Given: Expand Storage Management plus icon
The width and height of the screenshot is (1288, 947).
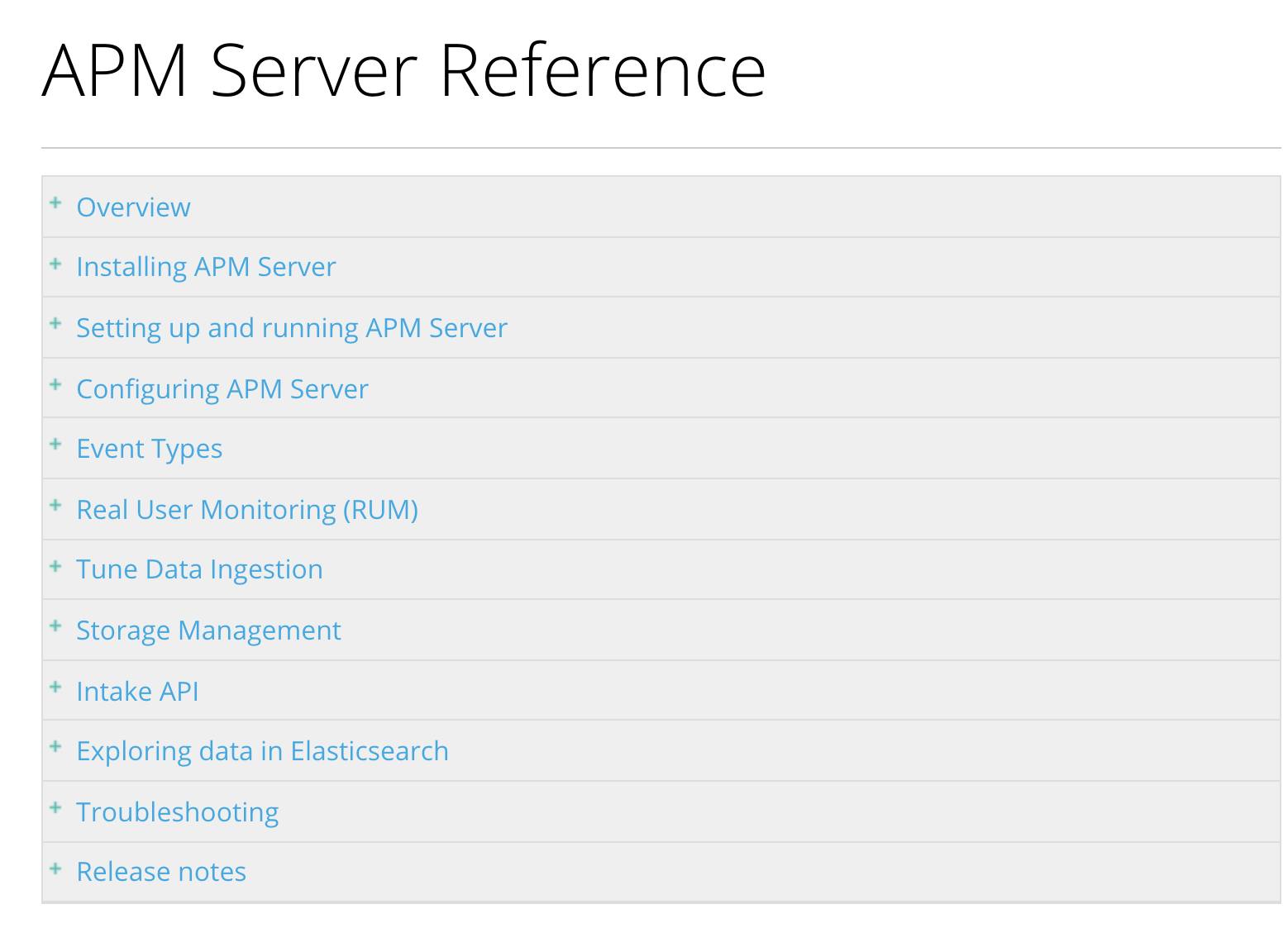Looking at the screenshot, I should click(x=55, y=626).
